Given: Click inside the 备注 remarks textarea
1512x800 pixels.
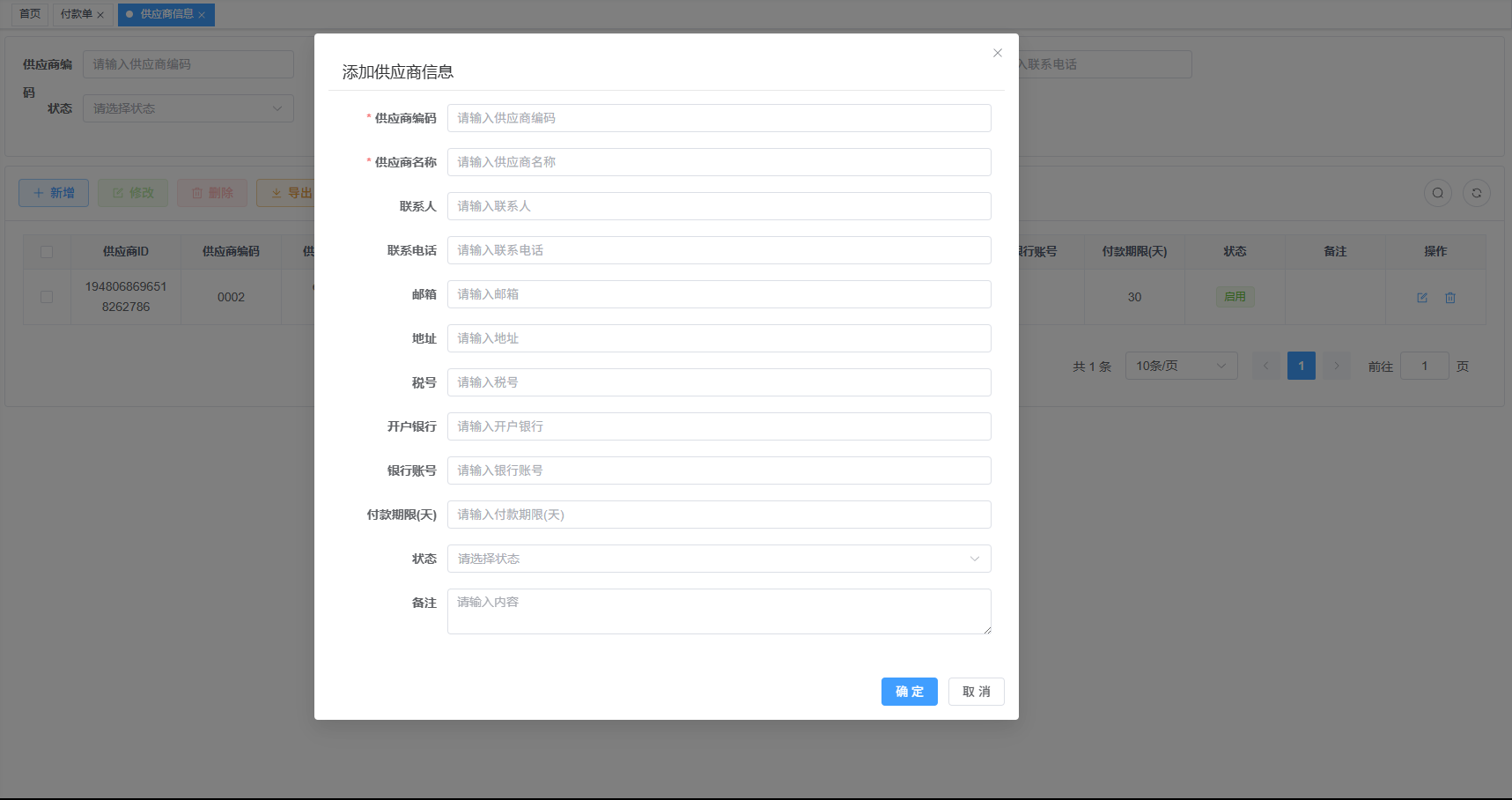Looking at the screenshot, I should [719, 611].
